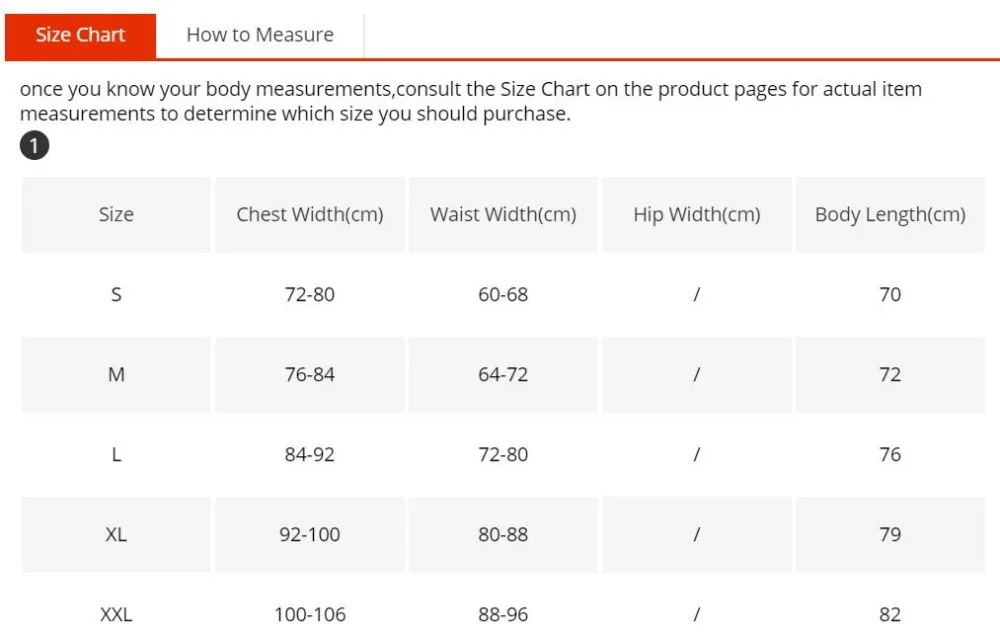Click chest width value 72-80
Image resolution: width=1000 pixels, height=644 pixels.
pyautogui.click(x=310, y=295)
